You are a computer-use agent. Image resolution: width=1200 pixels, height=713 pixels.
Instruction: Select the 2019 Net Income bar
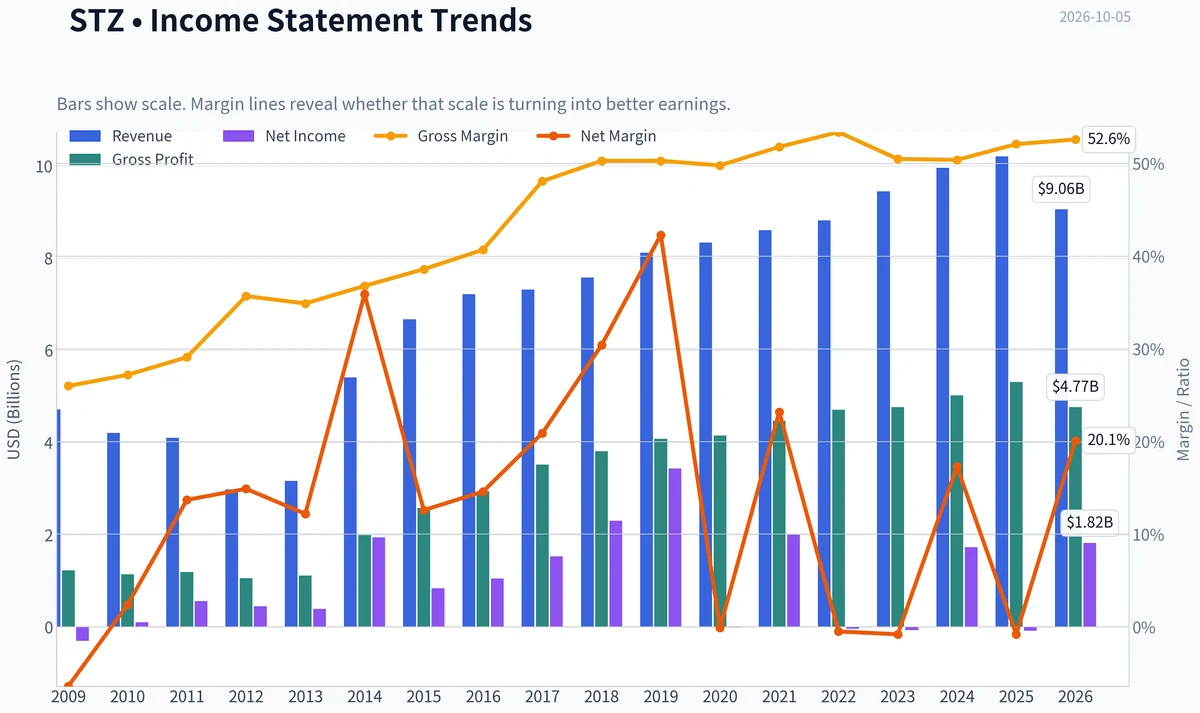675,548
